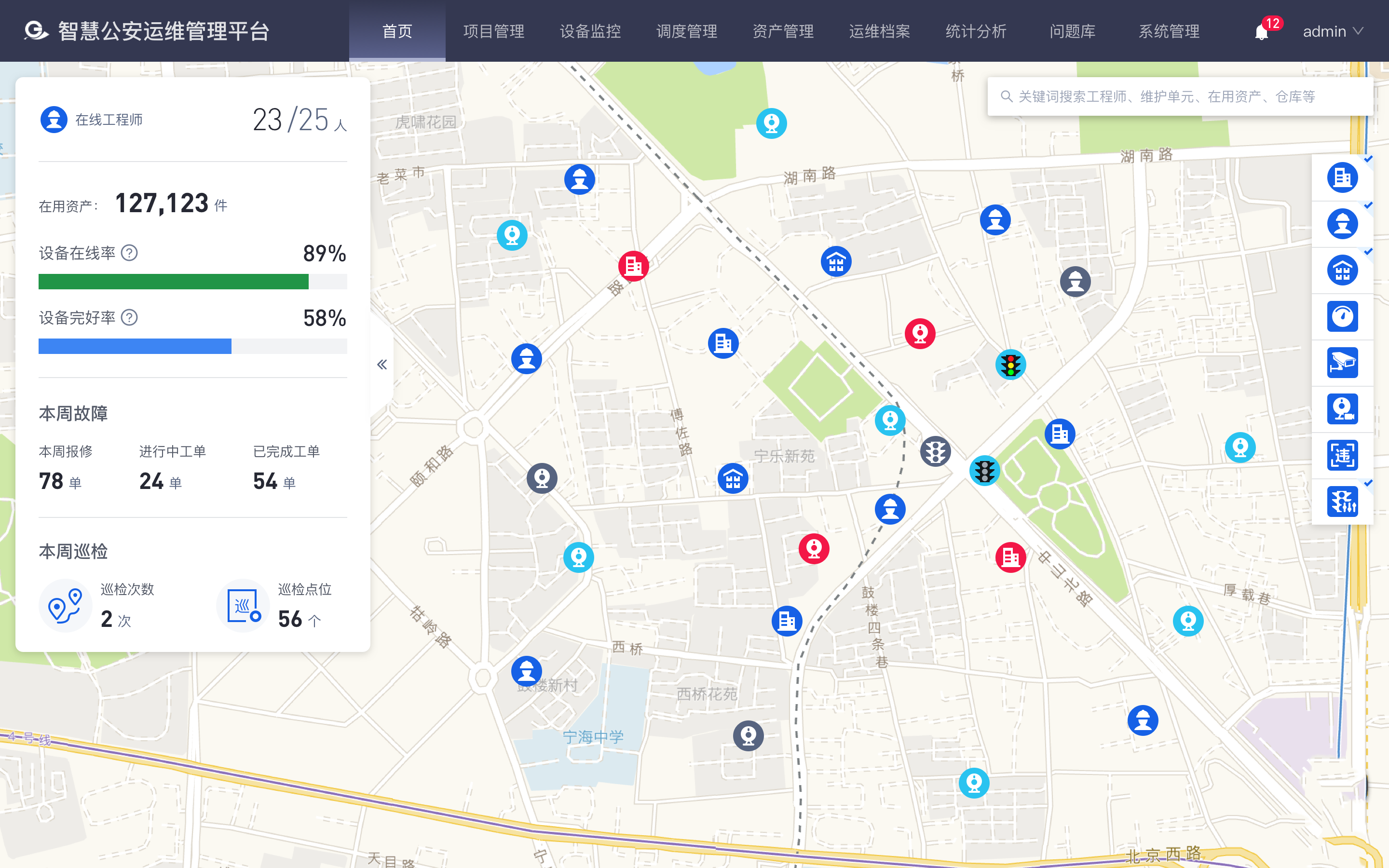1389x868 pixels.
Task: Click the 巡检点位 patrol board icon
Action: click(244, 605)
